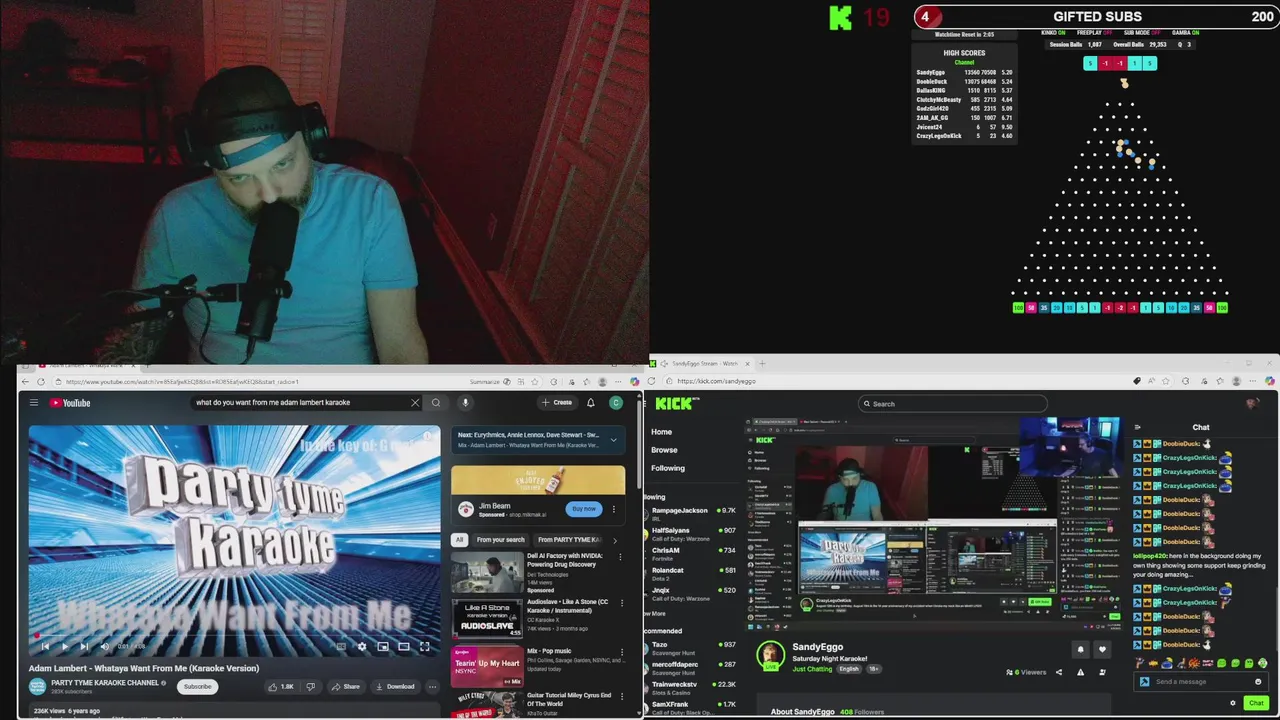This screenshot has height=720, width=1280.
Task: Mute the YouTube player volume
Action: tap(104, 647)
